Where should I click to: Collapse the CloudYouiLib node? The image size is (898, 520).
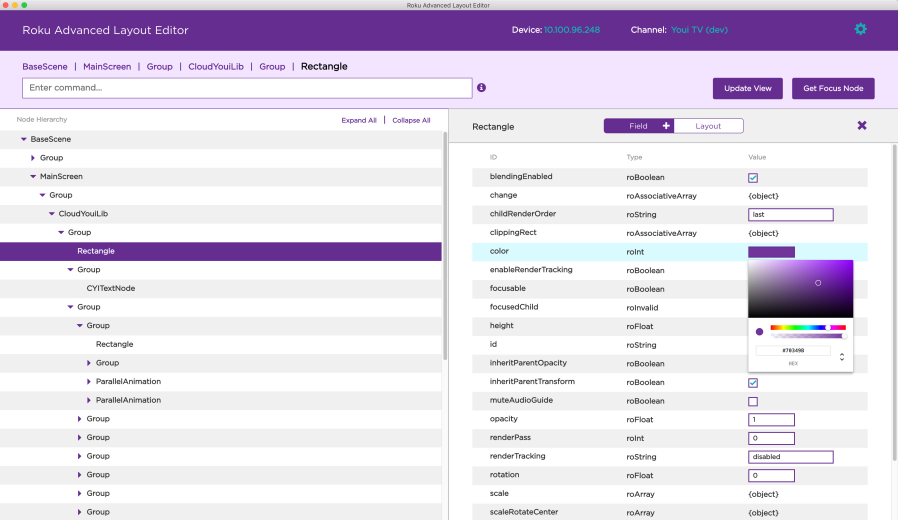52,214
